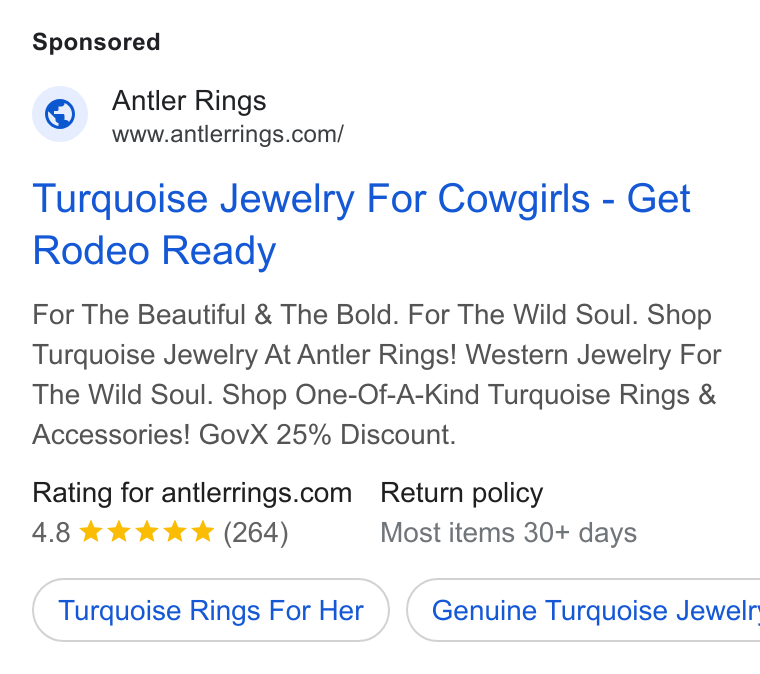Click the middle gold rating star
Viewport: 760px width, 674px height.
(x=147, y=531)
